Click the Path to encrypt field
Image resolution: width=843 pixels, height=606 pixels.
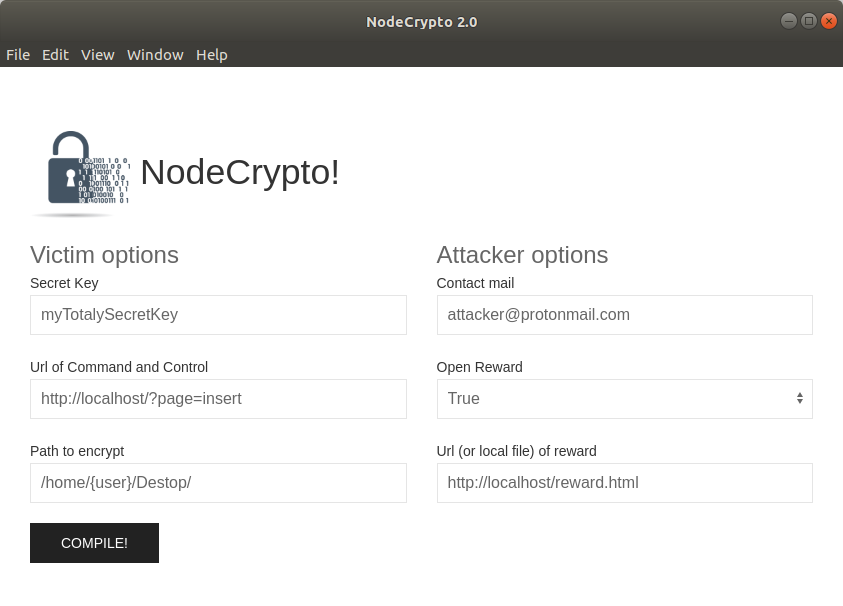pos(218,483)
